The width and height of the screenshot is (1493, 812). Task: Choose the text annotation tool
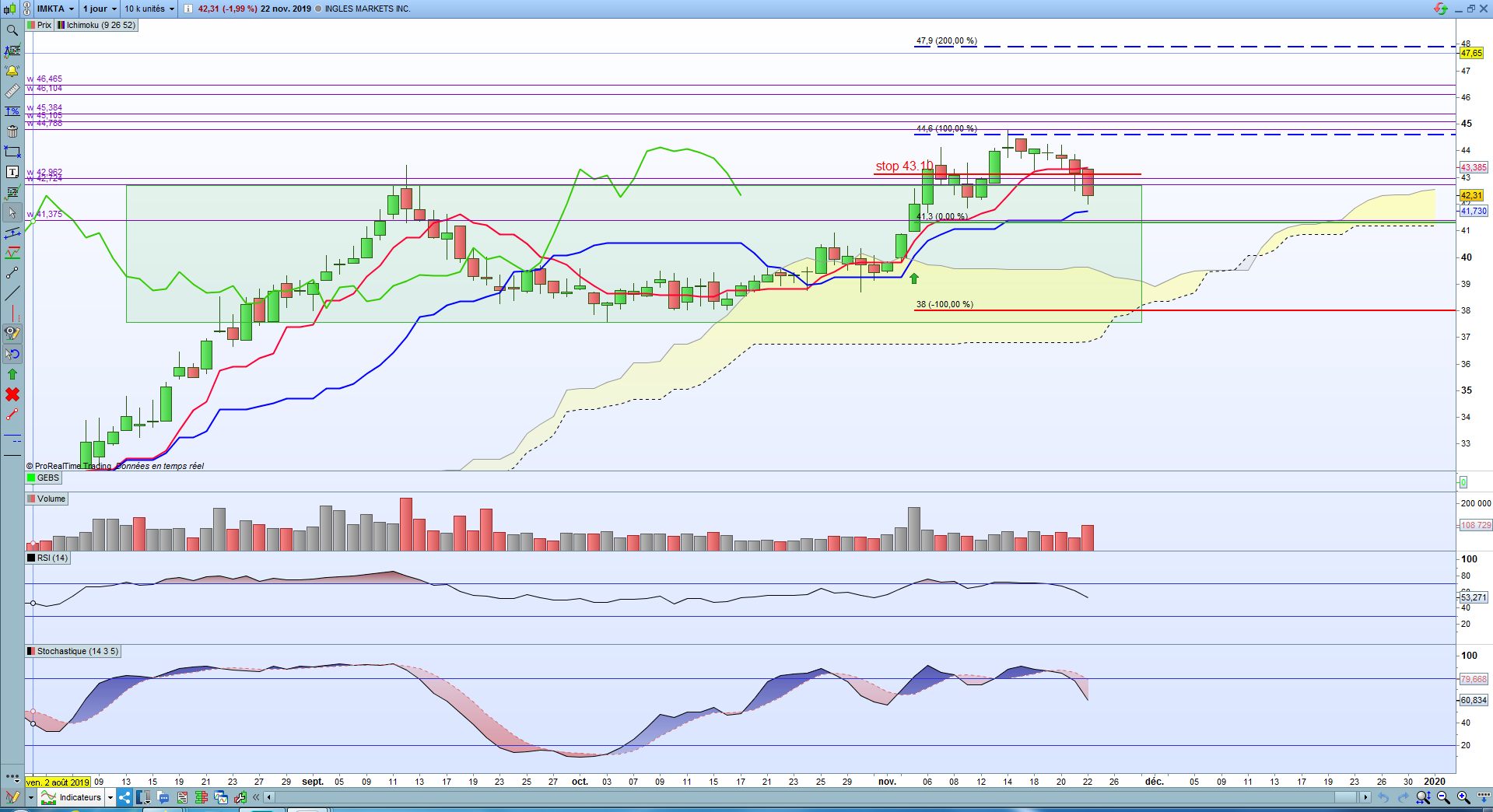[12, 172]
